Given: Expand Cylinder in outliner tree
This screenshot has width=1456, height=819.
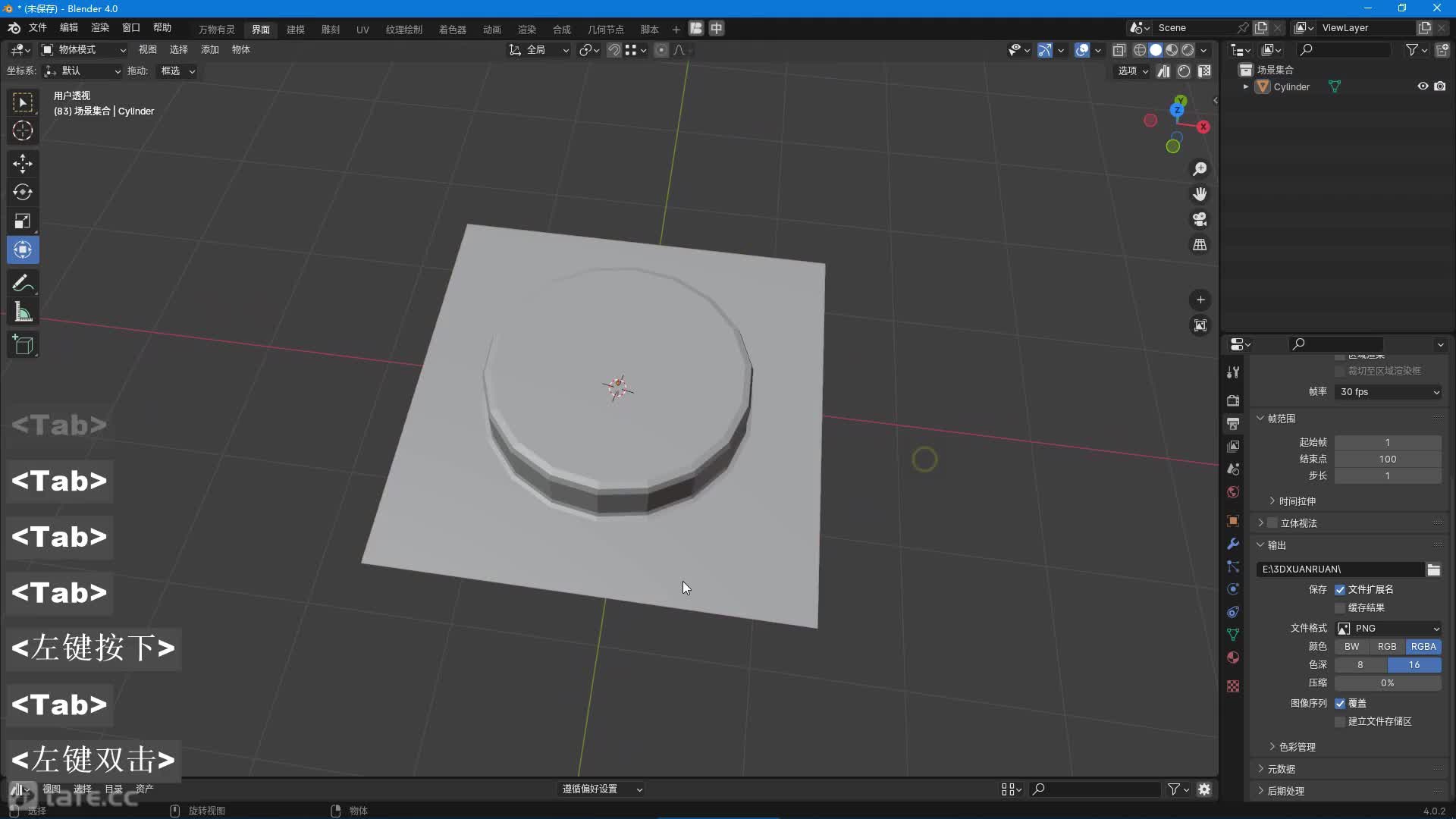Looking at the screenshot, I should pyautogui.click(x=1245, y=87).
